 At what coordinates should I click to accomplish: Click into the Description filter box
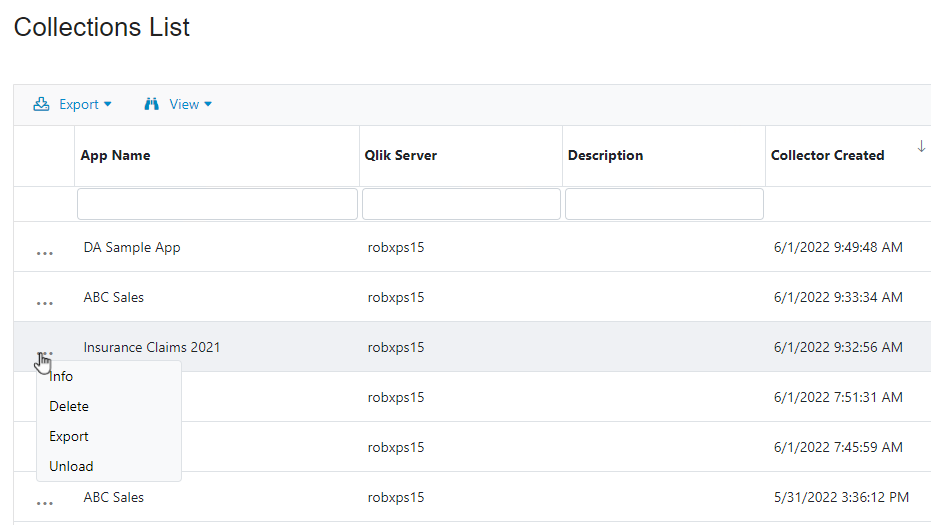click(x=664, y=204)
